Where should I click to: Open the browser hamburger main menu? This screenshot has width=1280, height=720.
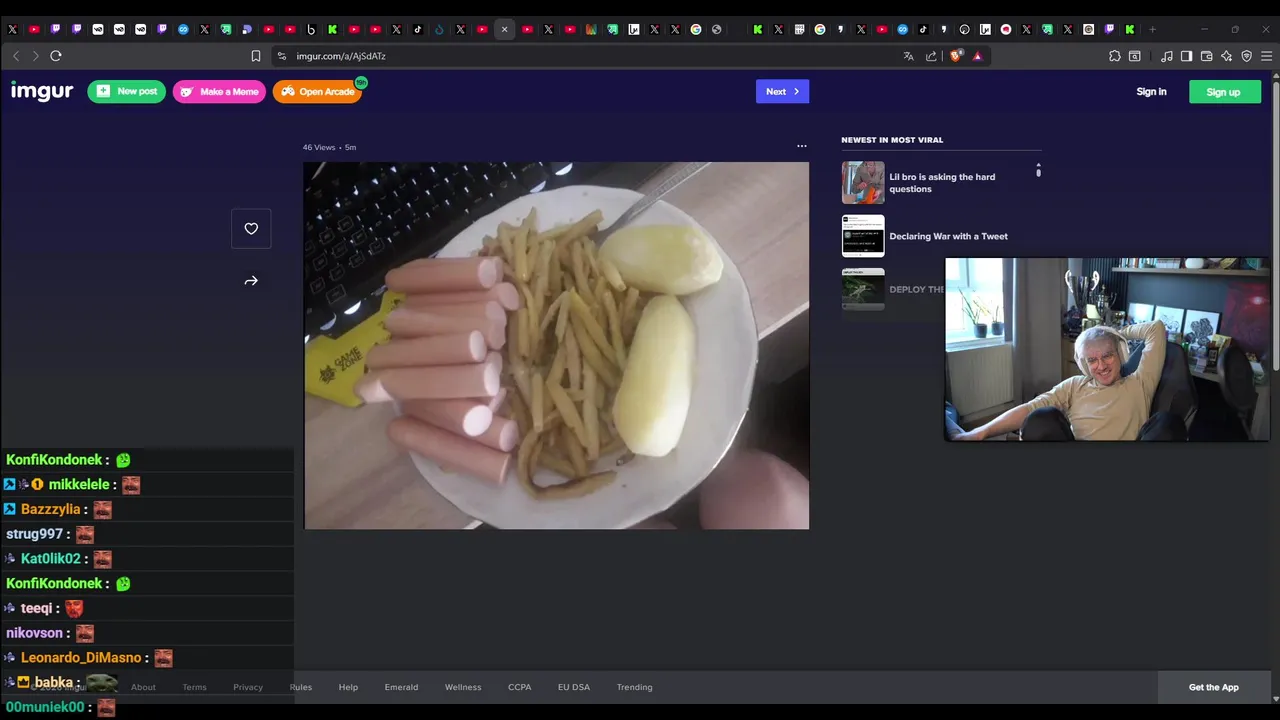click(x=1266, y=56)
